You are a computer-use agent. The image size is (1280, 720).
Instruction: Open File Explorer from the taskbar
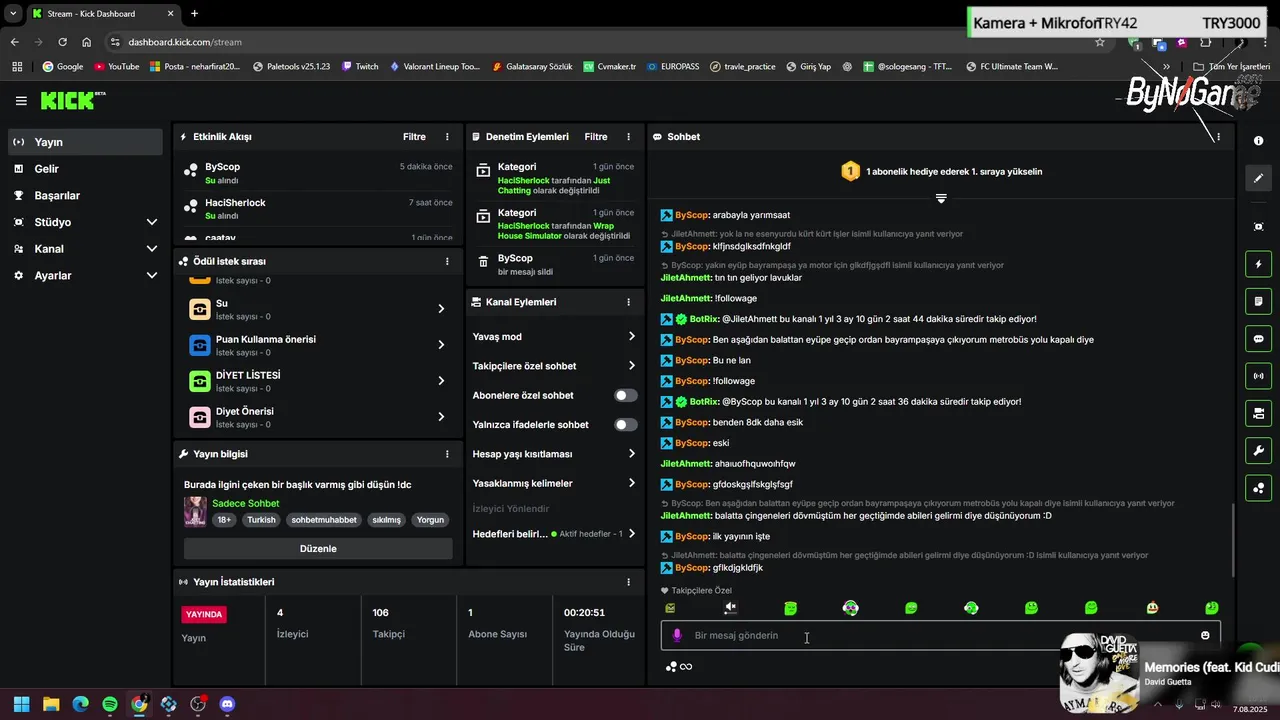51,704
